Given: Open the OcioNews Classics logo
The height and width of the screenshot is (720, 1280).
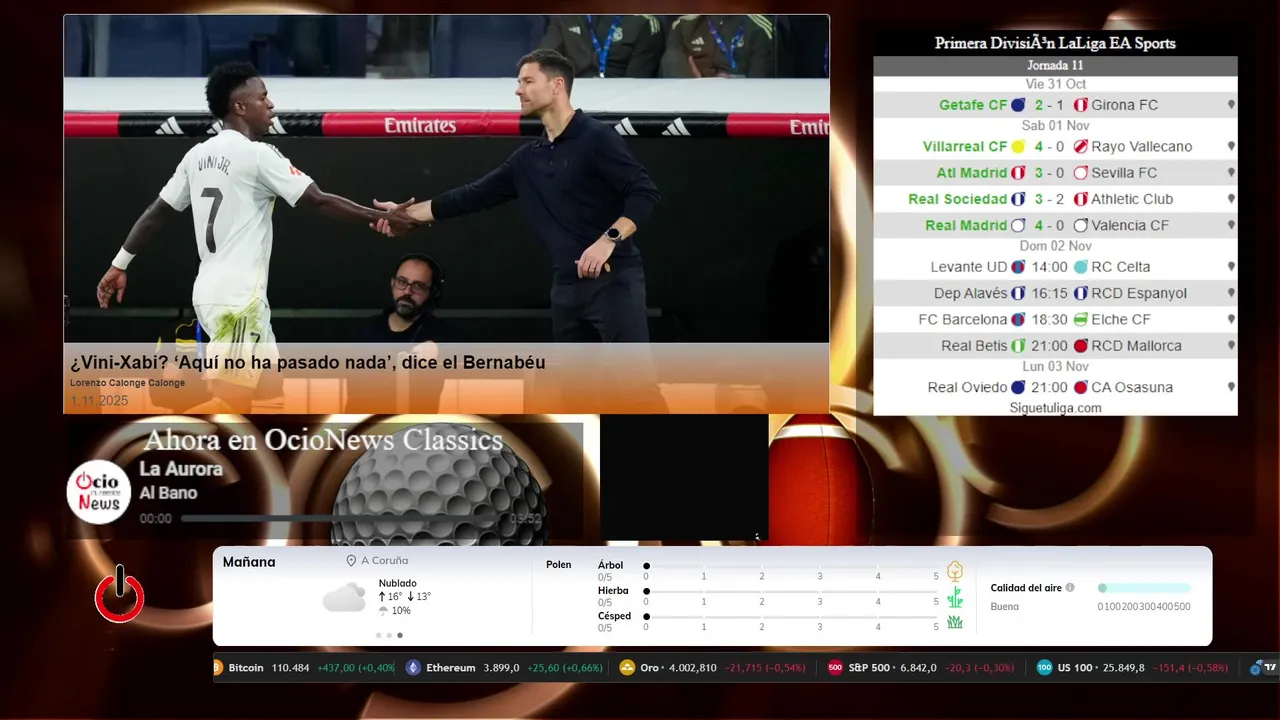Looking at the screenshot, I should (x=99, y=491).
